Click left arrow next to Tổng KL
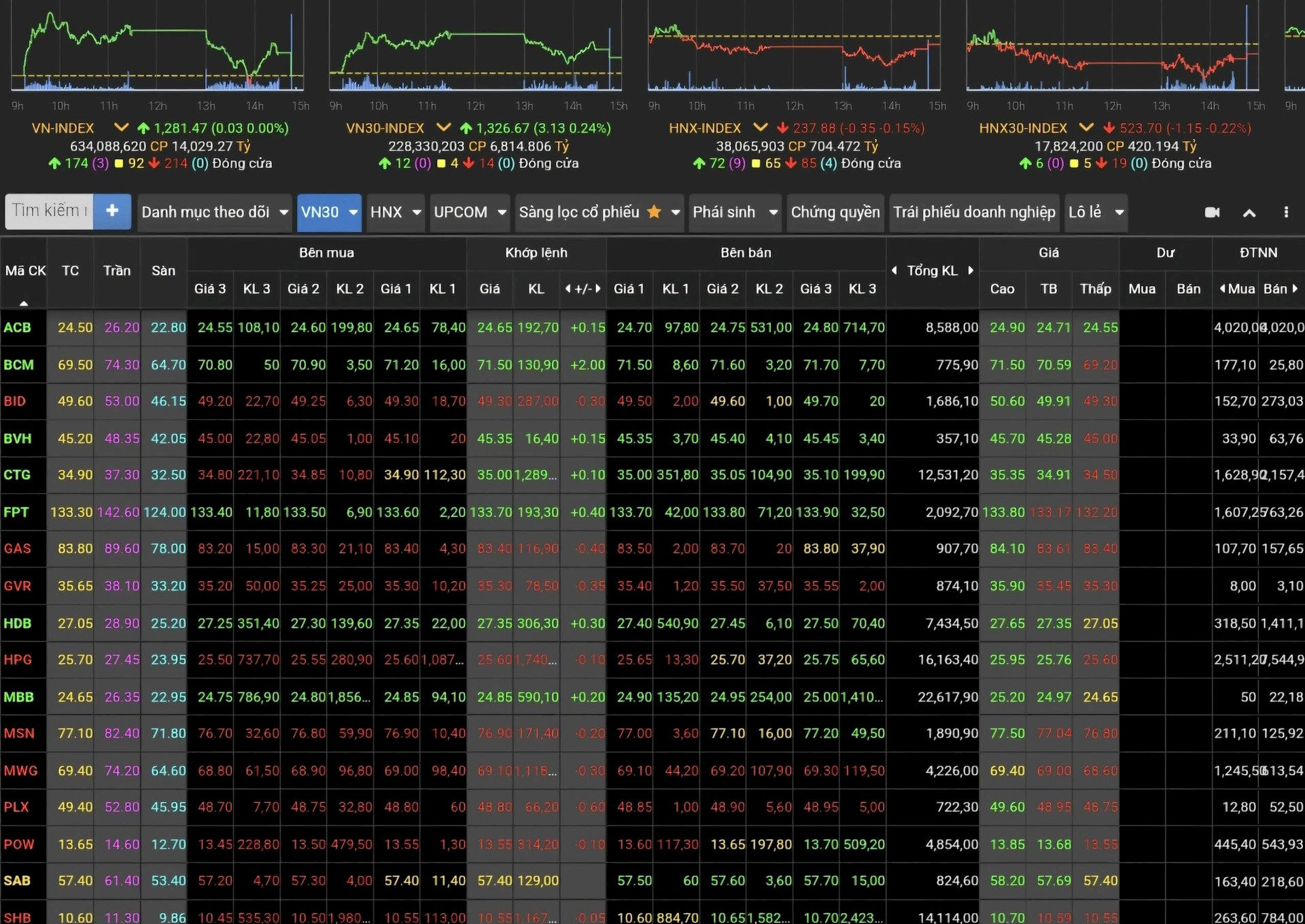1305x924 pixels. coord(894,270)
